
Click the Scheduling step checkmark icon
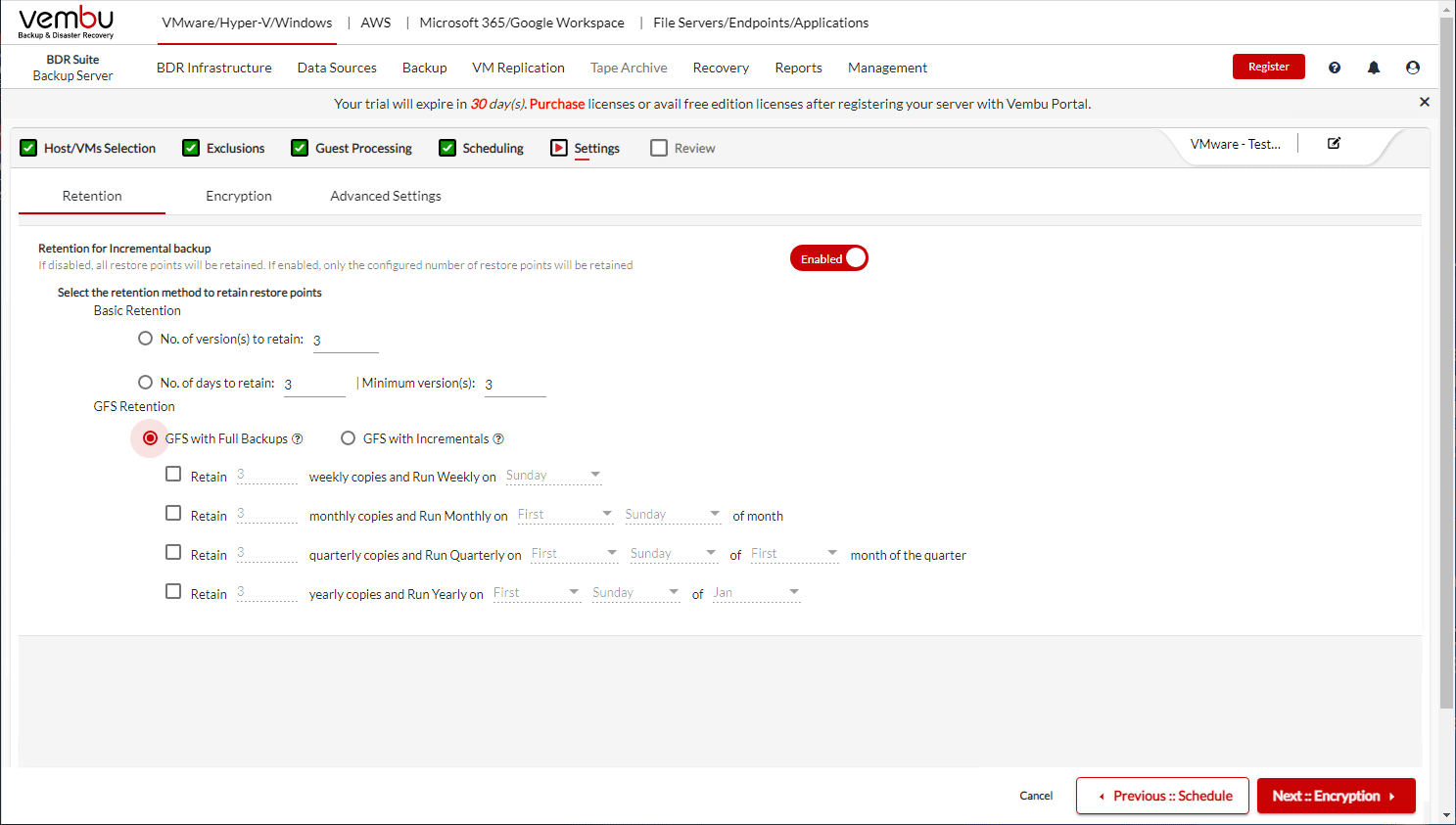(447, 148)
